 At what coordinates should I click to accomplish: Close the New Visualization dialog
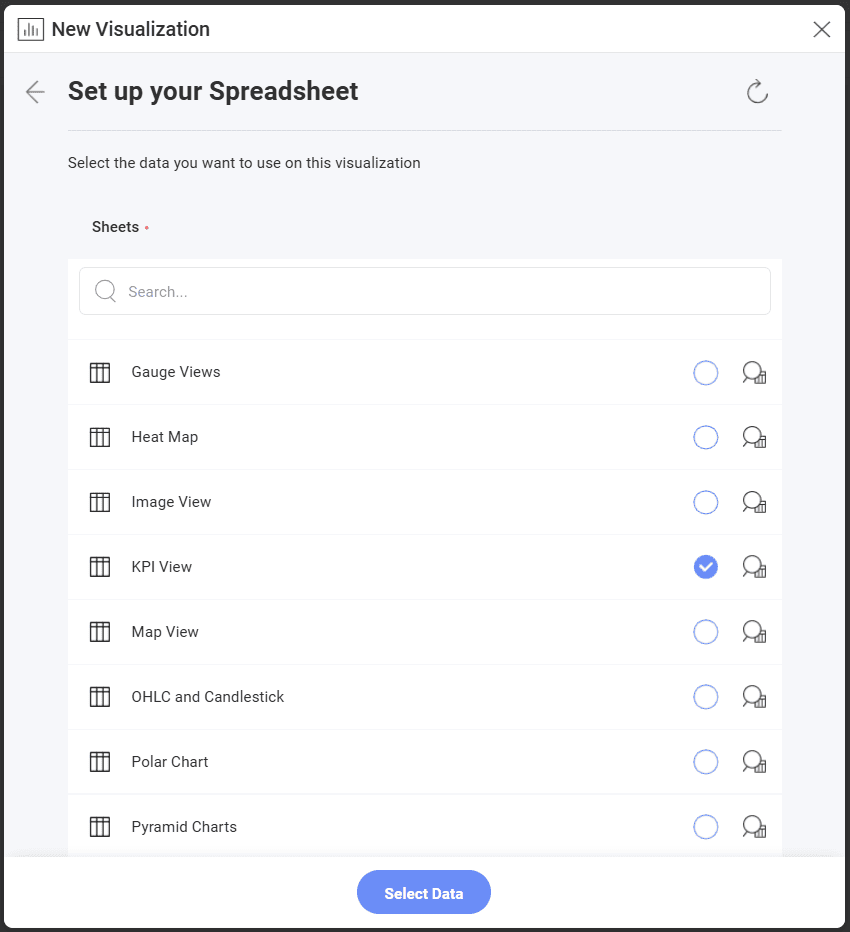point(821,29)
